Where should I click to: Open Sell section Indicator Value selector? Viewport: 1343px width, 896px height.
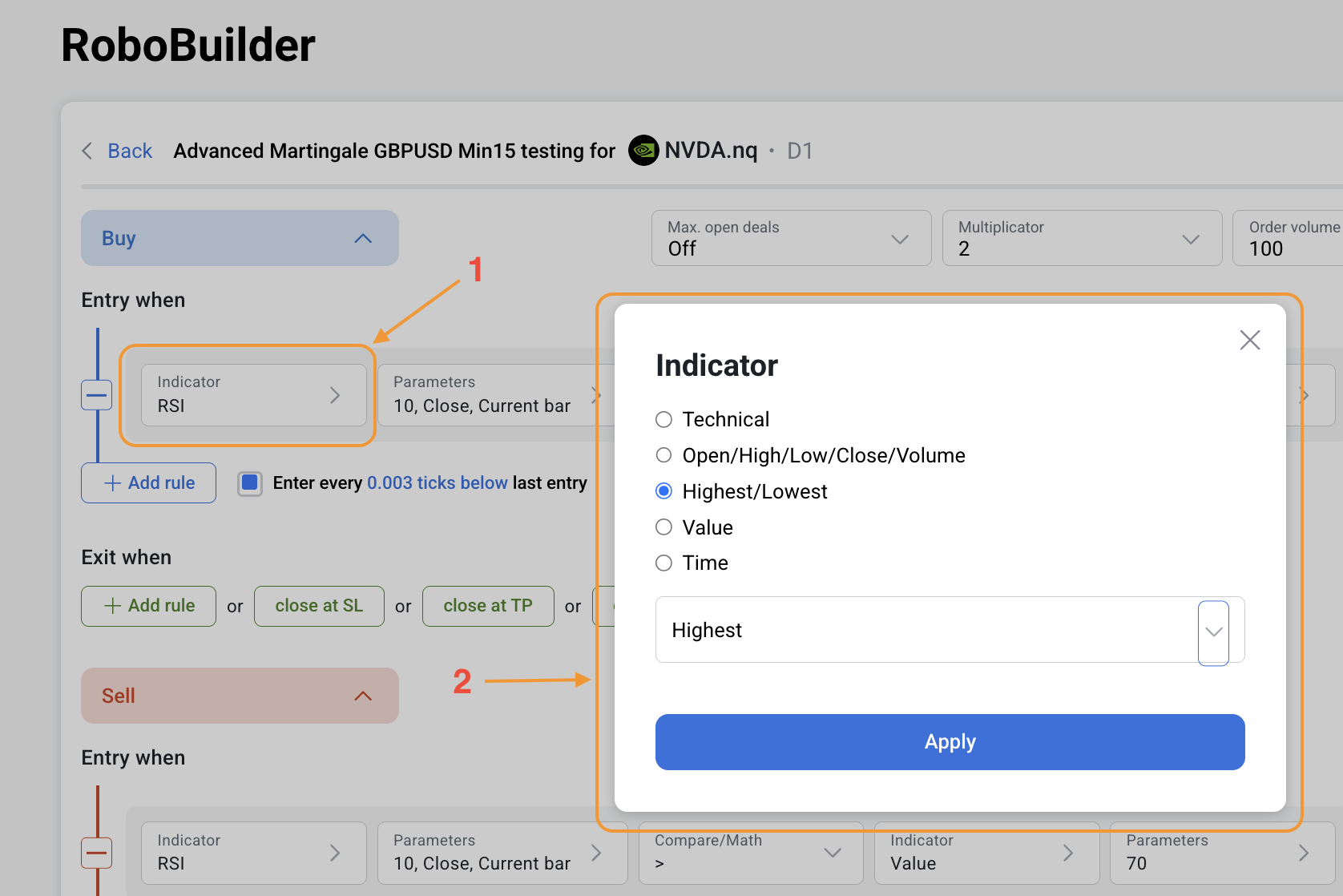coord(986,853)
